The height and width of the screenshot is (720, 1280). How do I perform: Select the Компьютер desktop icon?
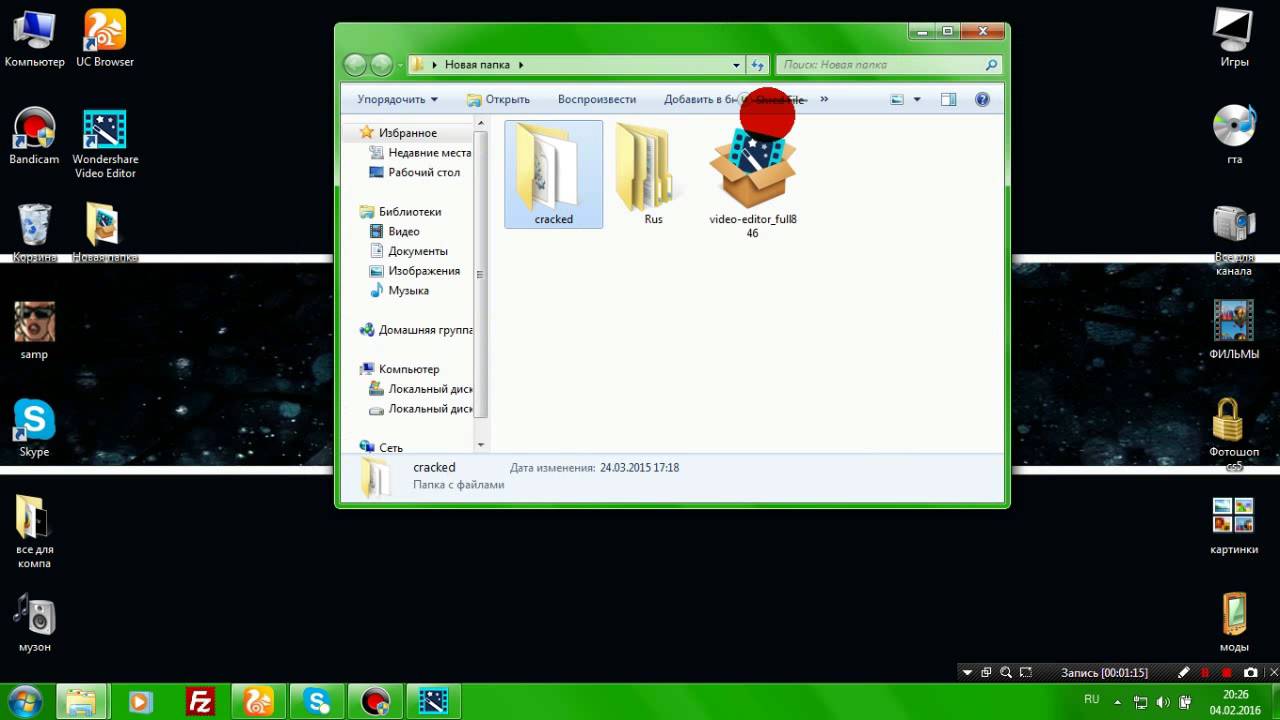pos(34,38)
